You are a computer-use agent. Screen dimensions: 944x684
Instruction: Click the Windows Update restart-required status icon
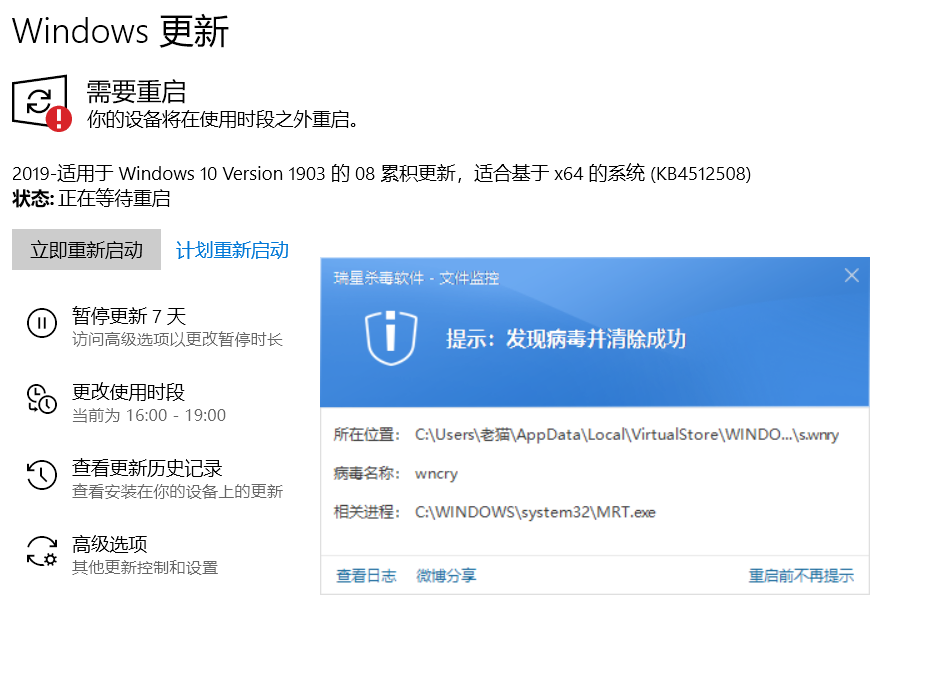click(x=42, y=102)
